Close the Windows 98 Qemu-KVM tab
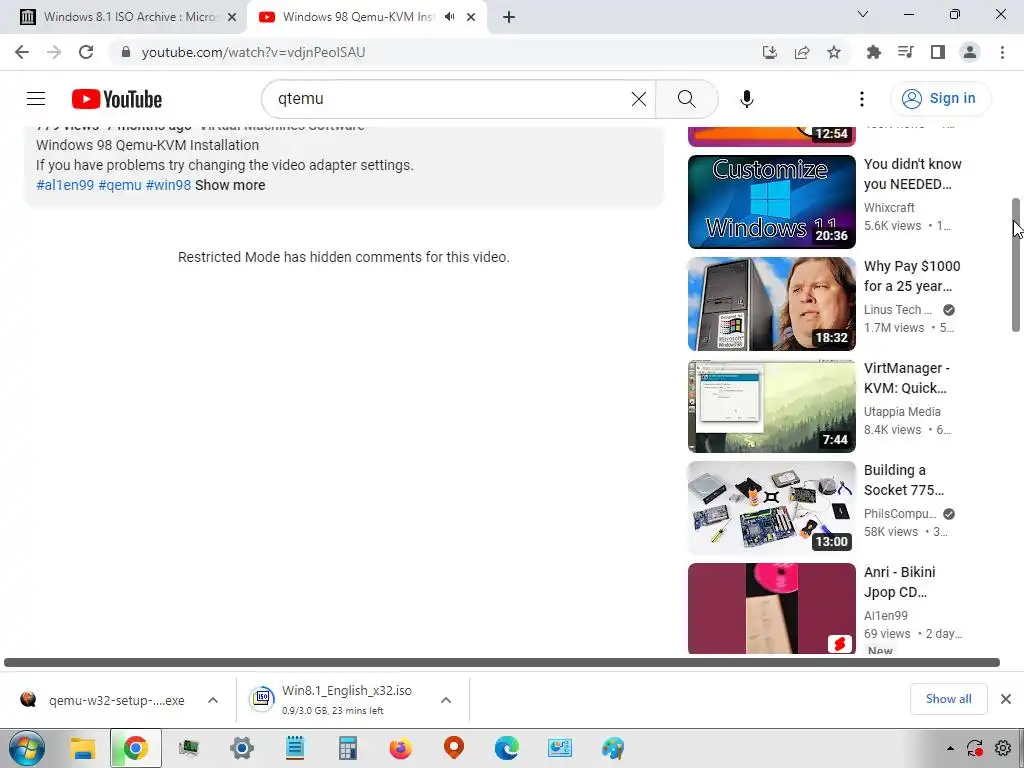 point(471,17)
